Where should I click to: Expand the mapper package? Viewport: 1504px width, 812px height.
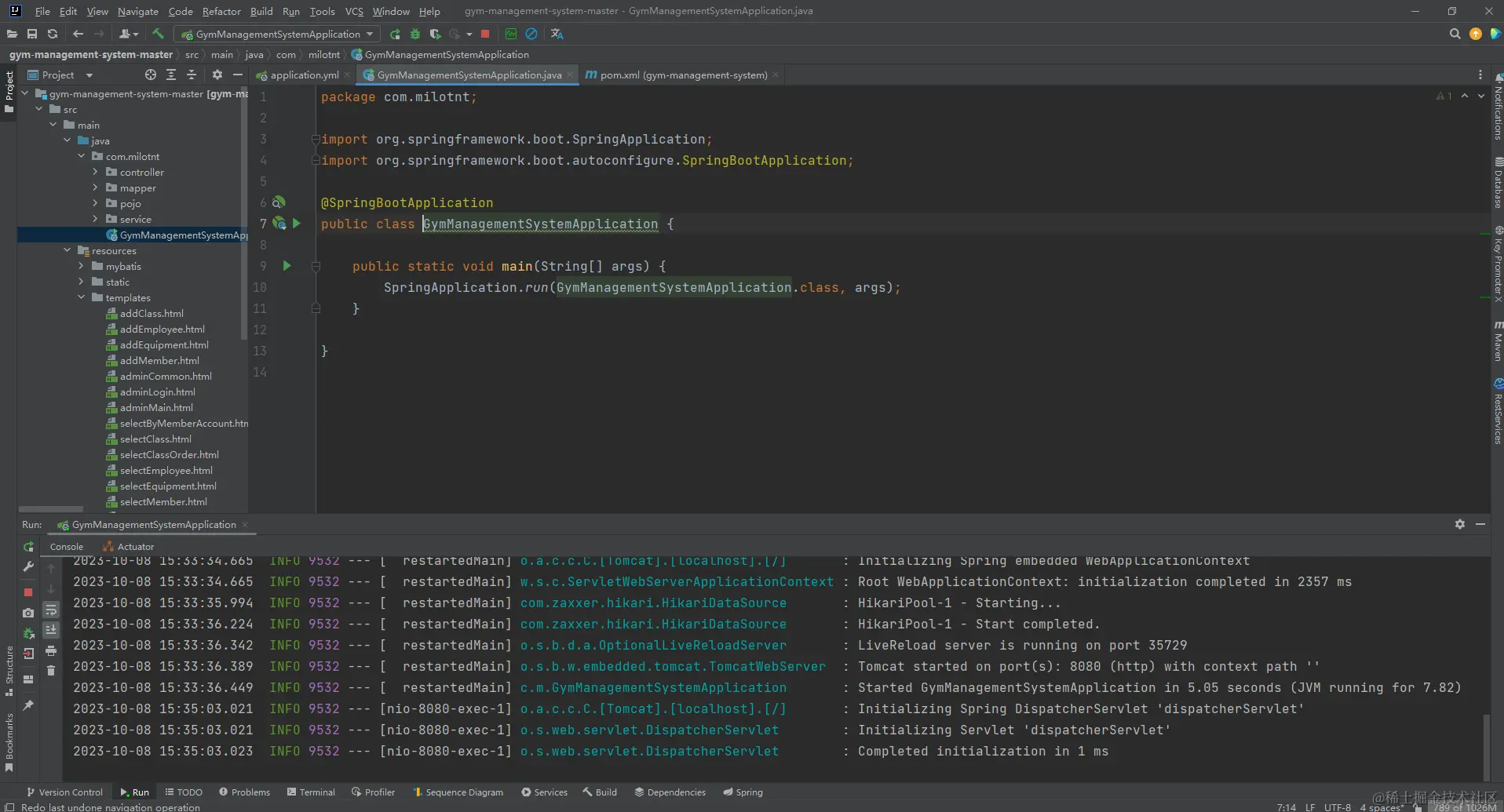[95, 188]
